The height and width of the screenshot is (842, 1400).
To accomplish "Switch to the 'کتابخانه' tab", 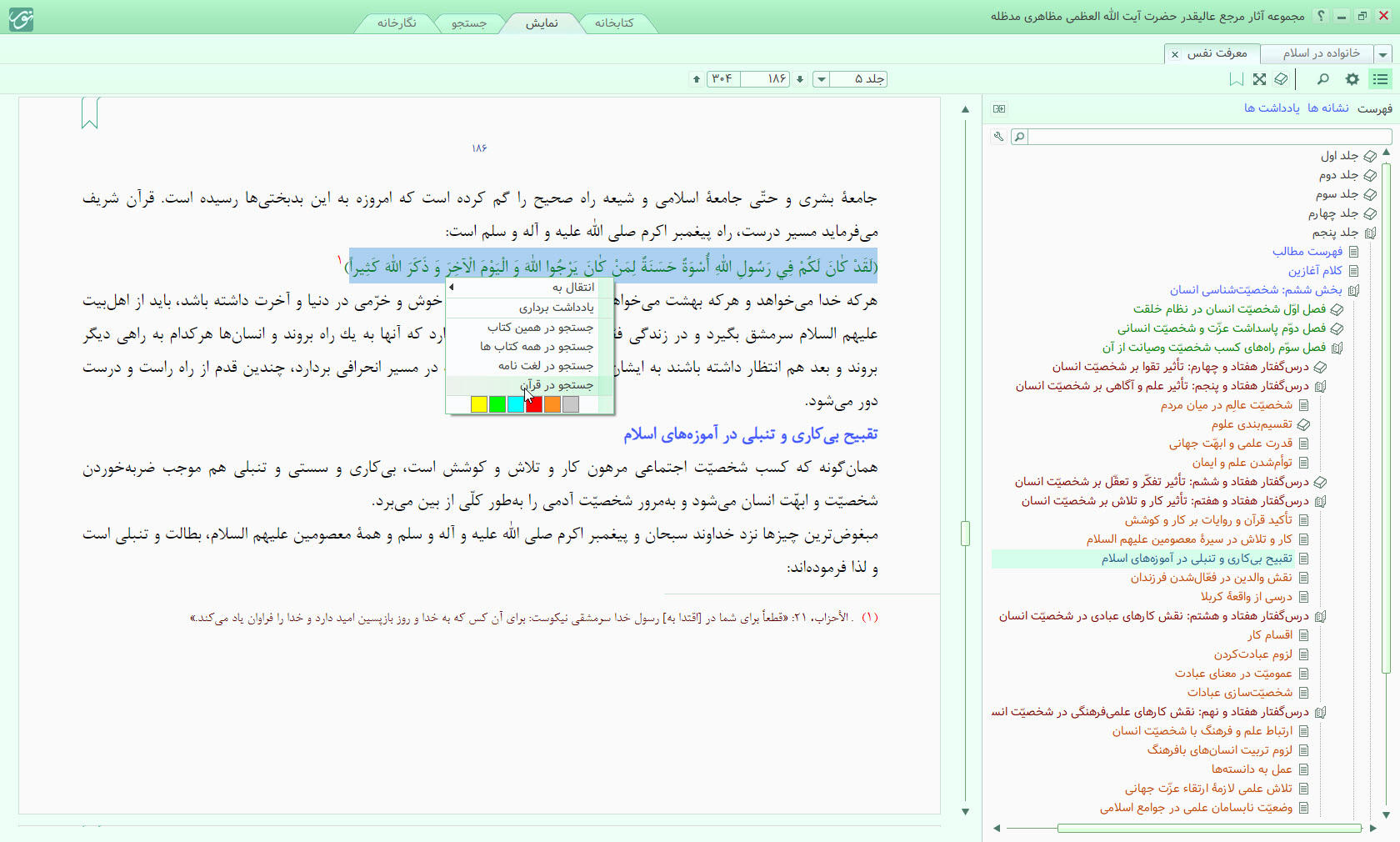I will [614, 23].
